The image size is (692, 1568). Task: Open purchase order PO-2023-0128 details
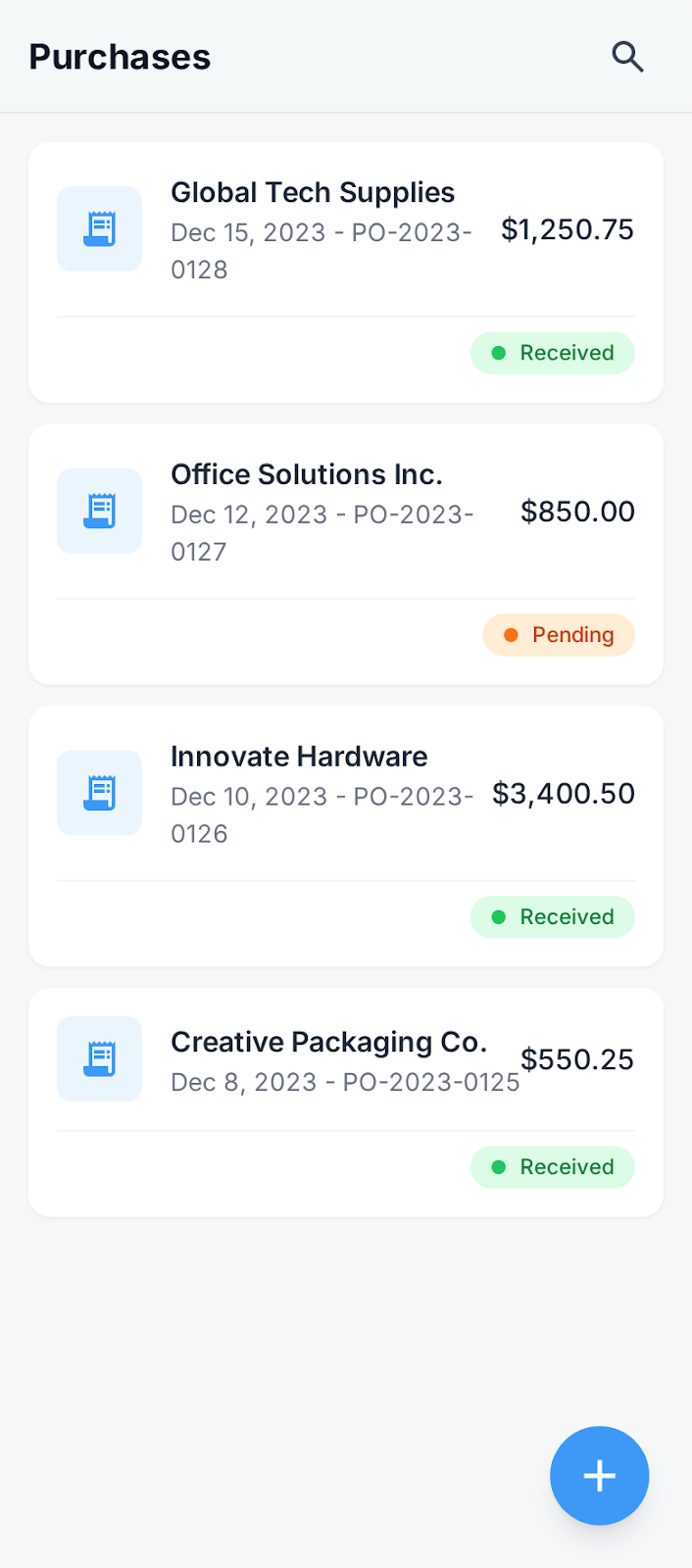coord(321,250)
